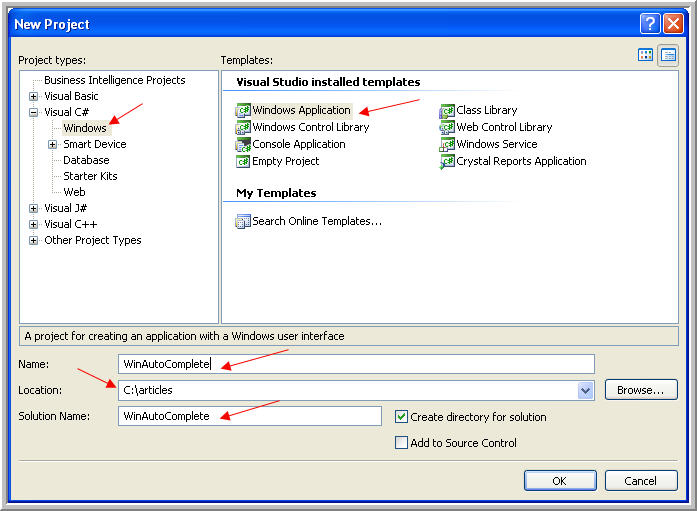Expand the Smart Device node
The width and height of the screenshot is (697, 511).
(x=52, y=144)
